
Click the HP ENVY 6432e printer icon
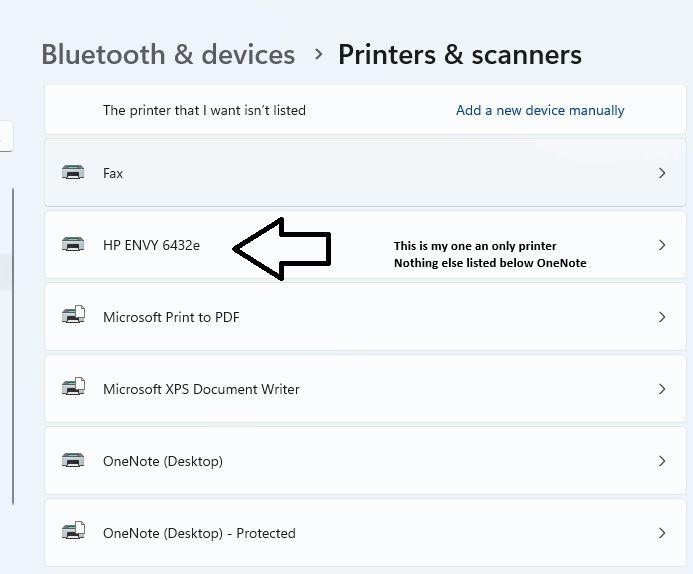coord(73,245)
